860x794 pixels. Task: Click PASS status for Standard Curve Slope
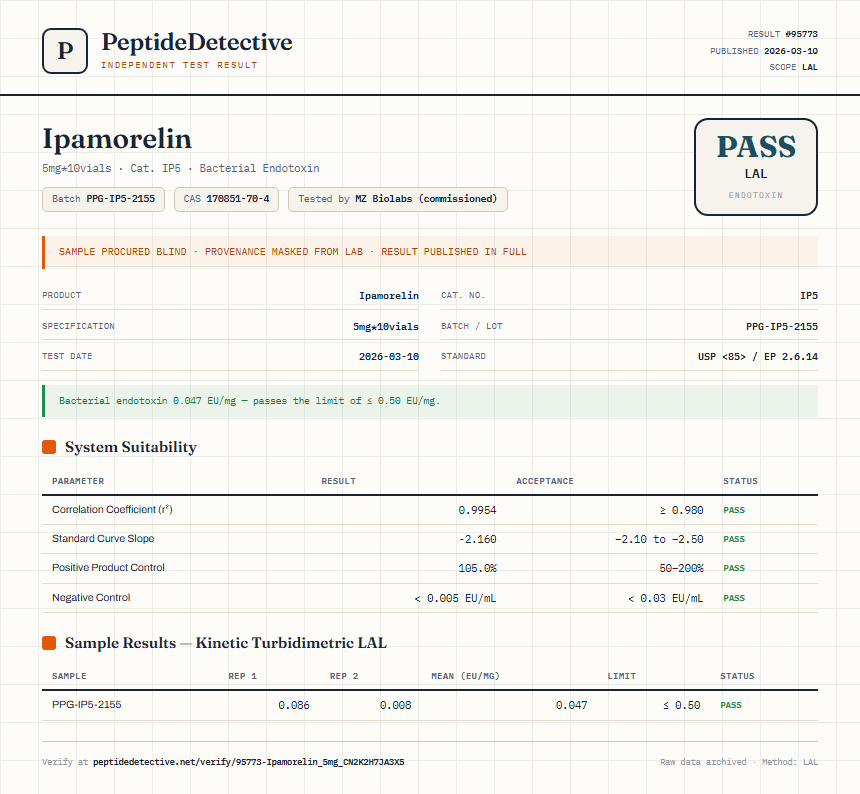tap(734, 539)
